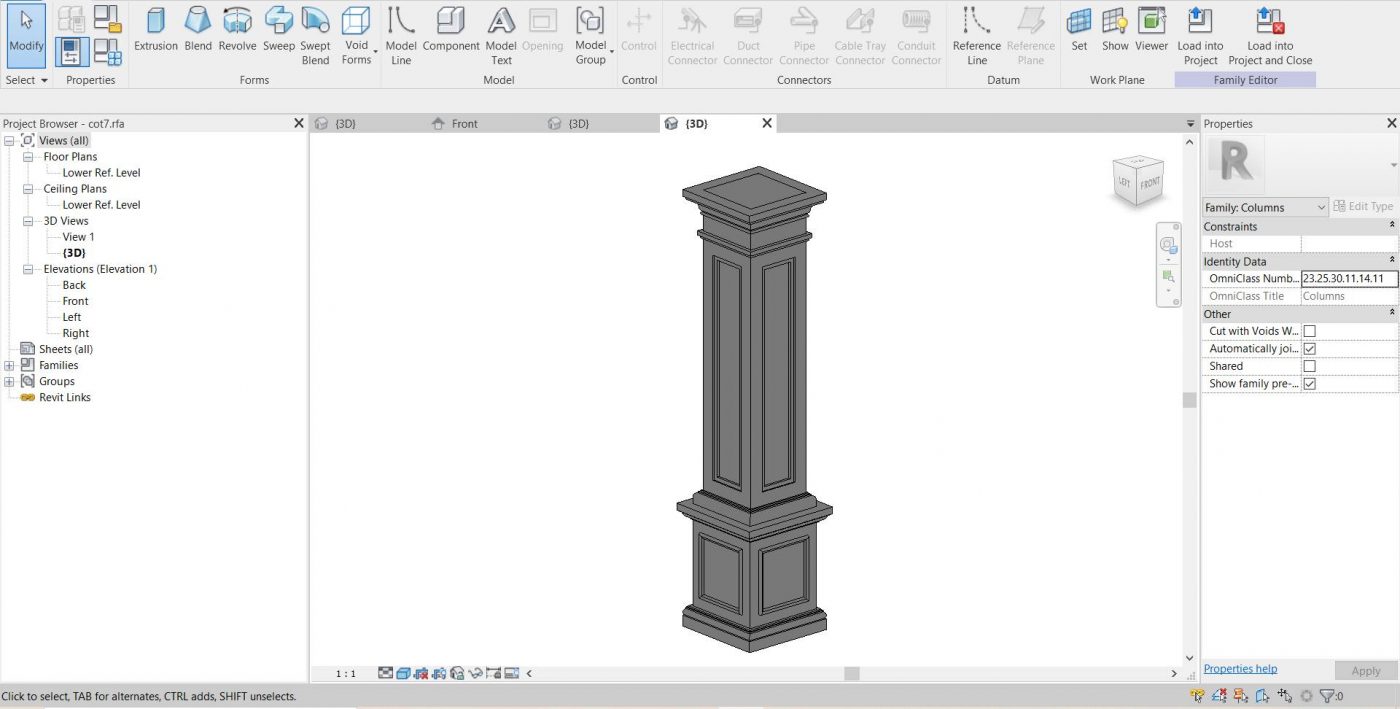The width and height of the screenshot is (1400, 709).
Task: Expand the Families tree node
Action: pyautogui.click(x=9, y=365)
